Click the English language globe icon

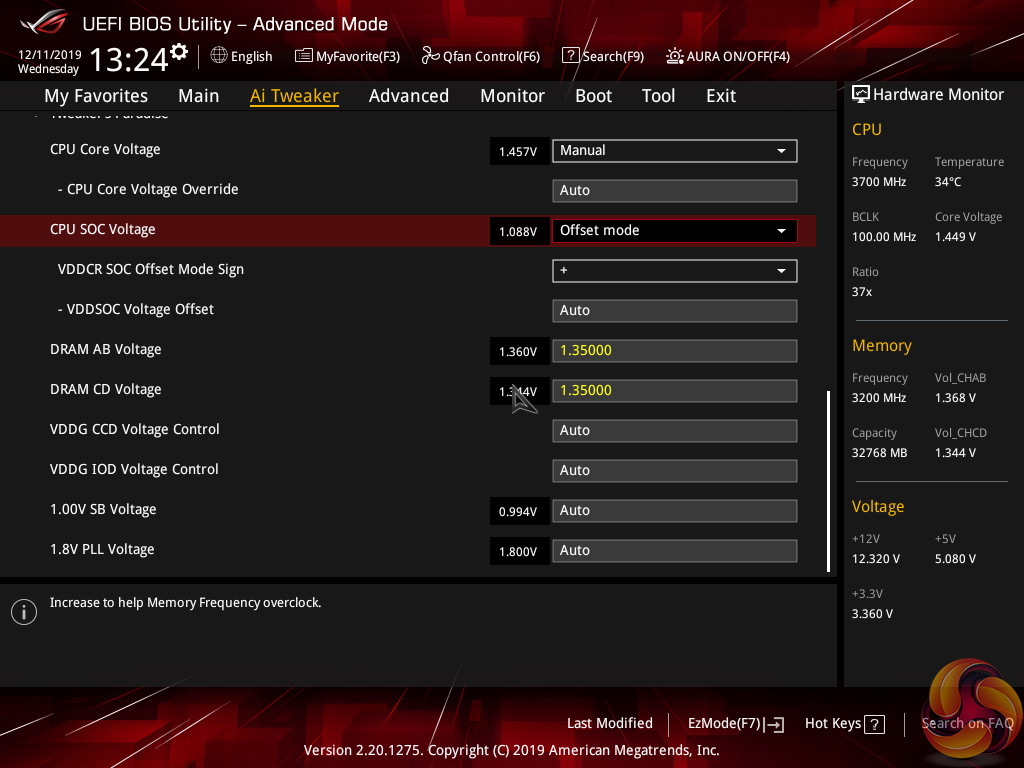point(219,56)
